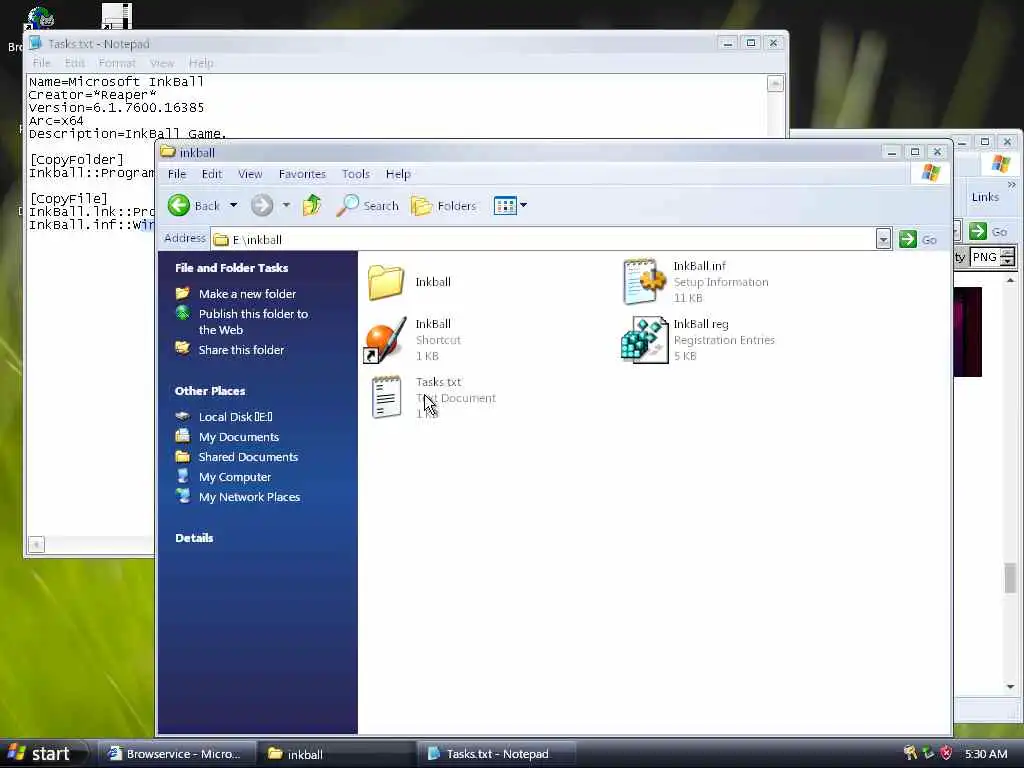
Task: Click My Network Places icon
Action: (183, 496)
